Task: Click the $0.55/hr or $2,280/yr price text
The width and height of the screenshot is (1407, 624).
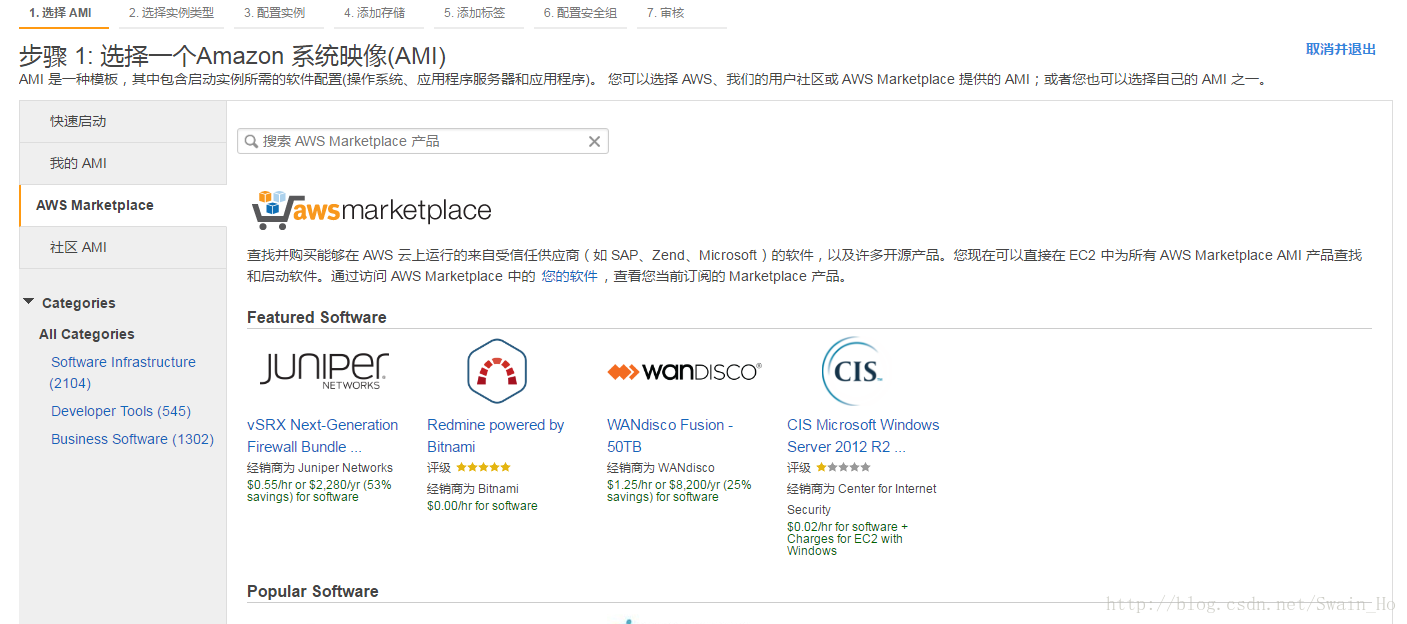Action: pos(319,491)
